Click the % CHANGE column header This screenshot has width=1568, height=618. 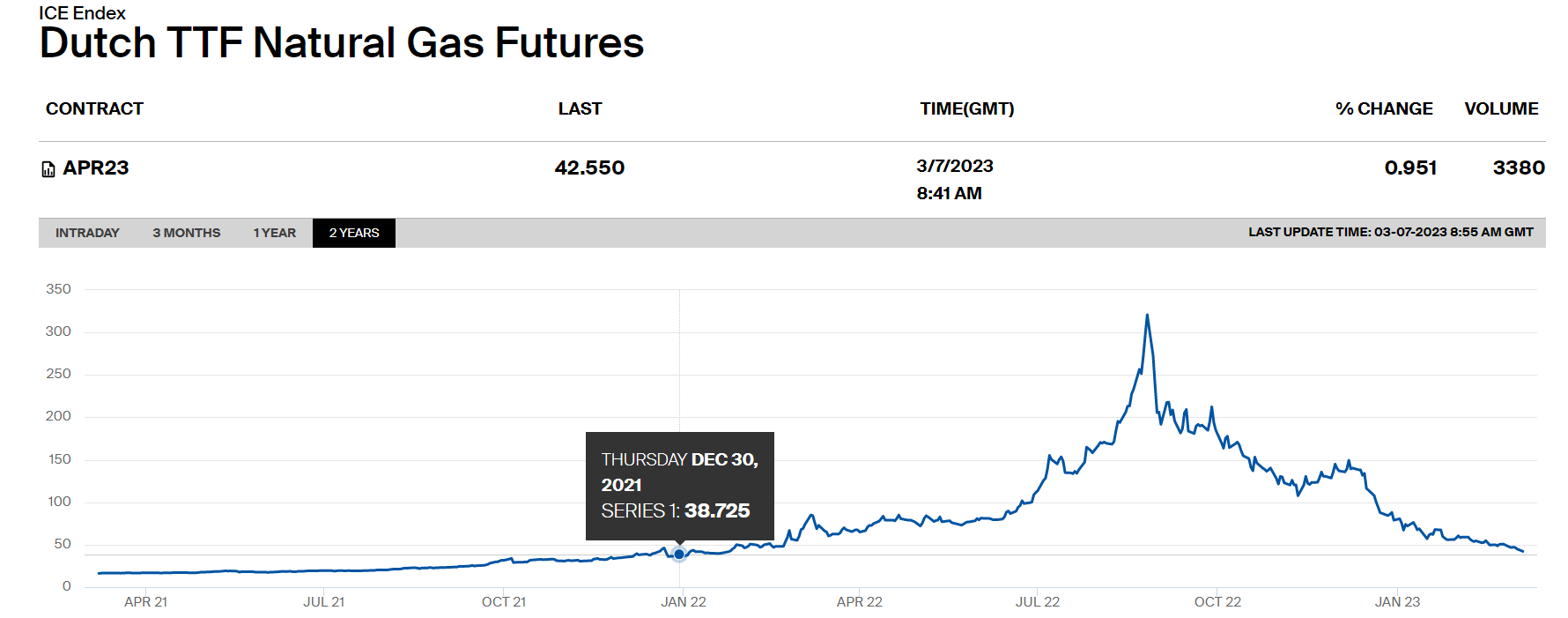[1384, 108]
